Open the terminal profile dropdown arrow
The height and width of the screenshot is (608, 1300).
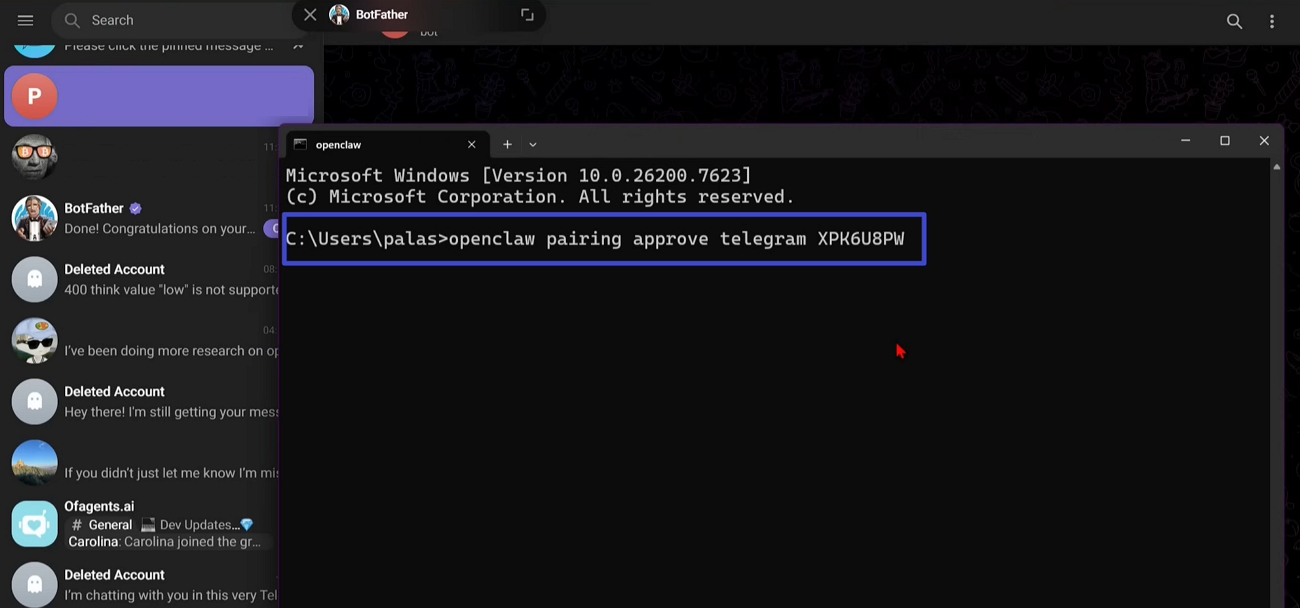coord(533,144)
